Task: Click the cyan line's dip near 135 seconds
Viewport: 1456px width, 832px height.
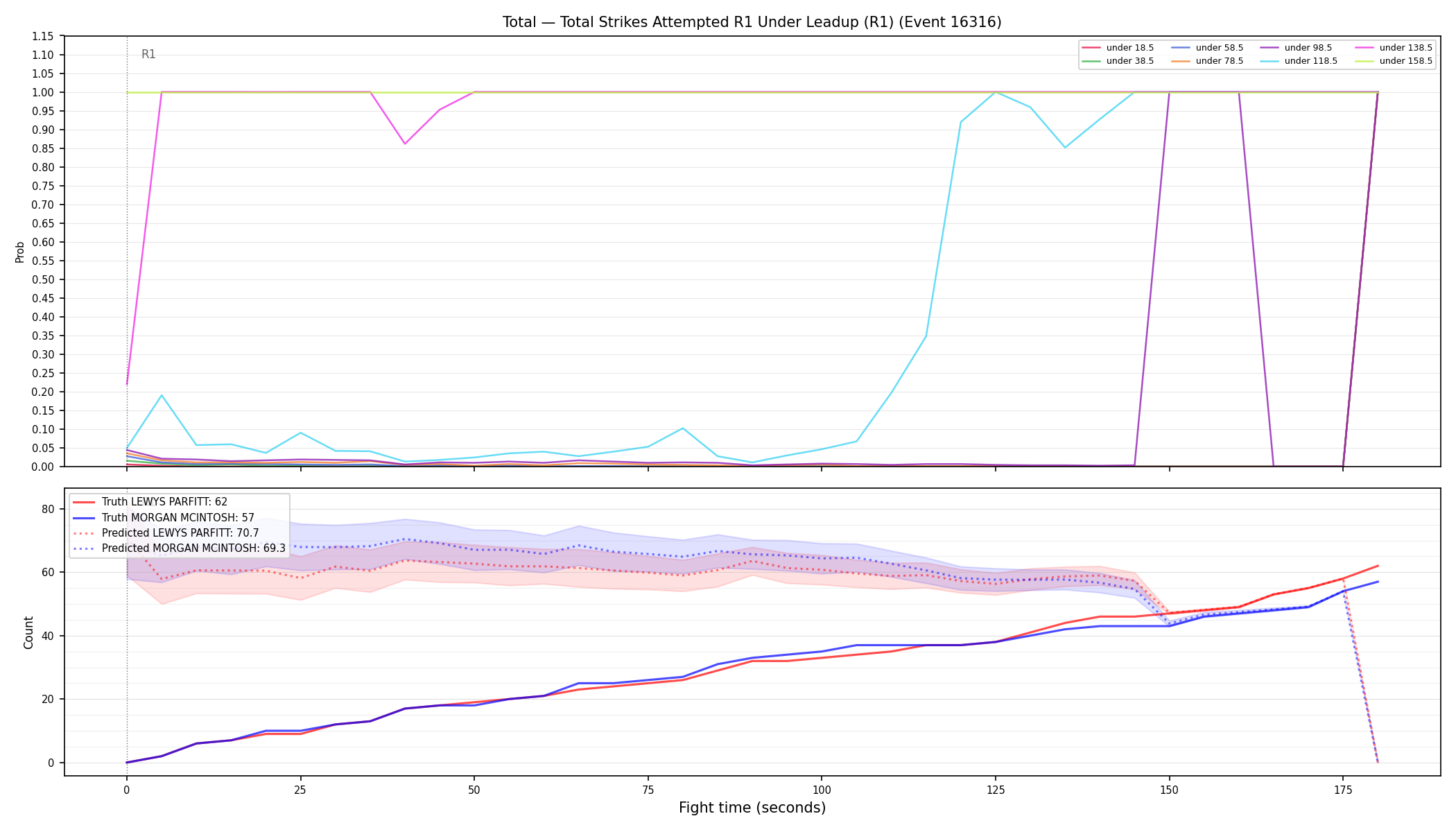Action: 1065,147
